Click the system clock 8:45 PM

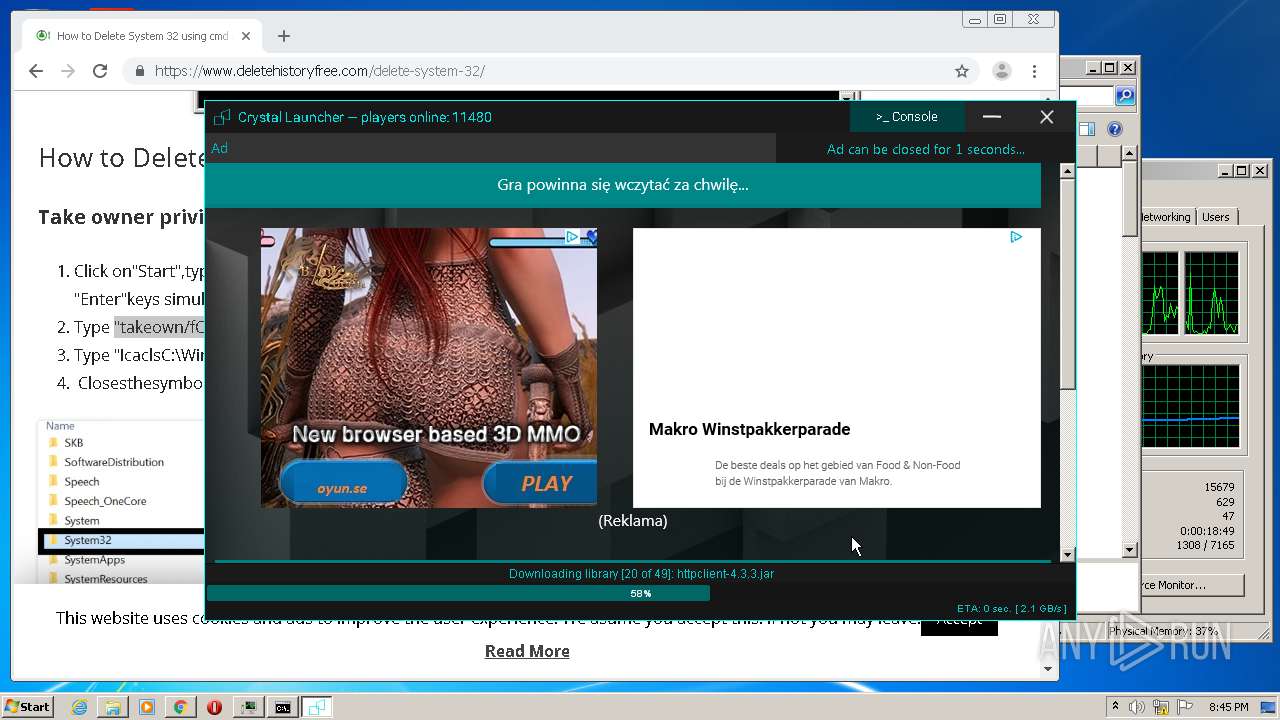pyautogui.click(x=1228, y=707)
